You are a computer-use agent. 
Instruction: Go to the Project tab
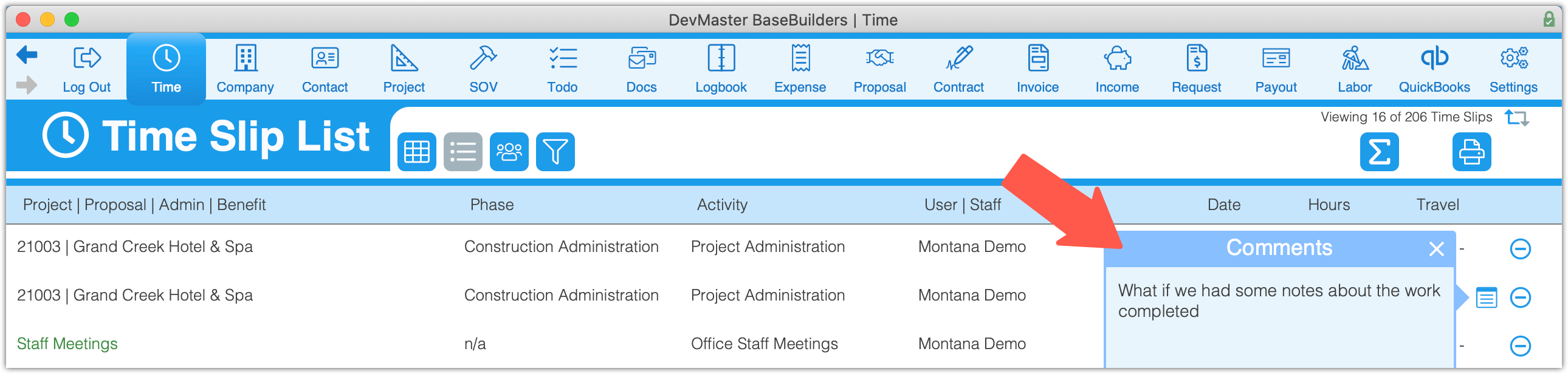[404, 69]
